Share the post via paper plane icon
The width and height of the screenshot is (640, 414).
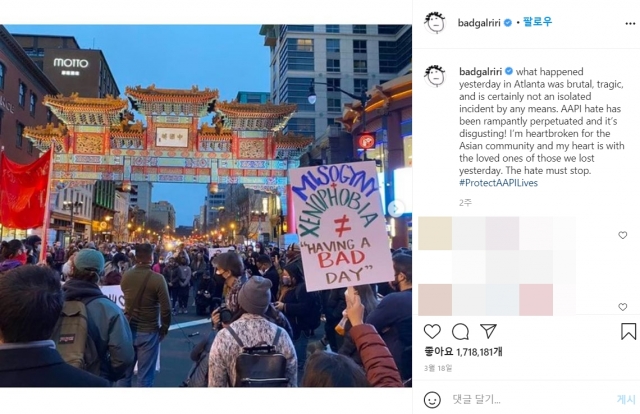488,331
